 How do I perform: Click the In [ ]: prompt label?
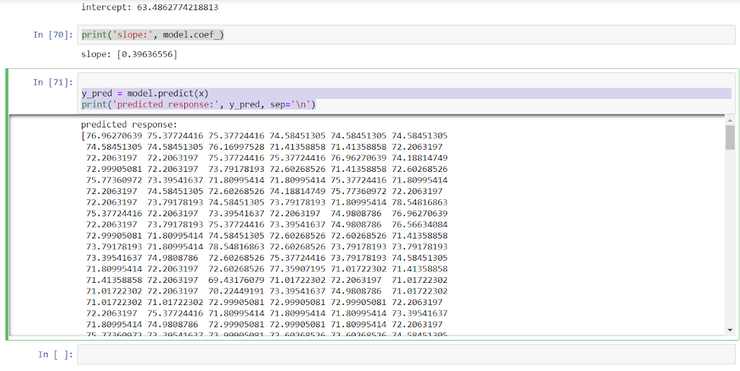tap(55, 354)
